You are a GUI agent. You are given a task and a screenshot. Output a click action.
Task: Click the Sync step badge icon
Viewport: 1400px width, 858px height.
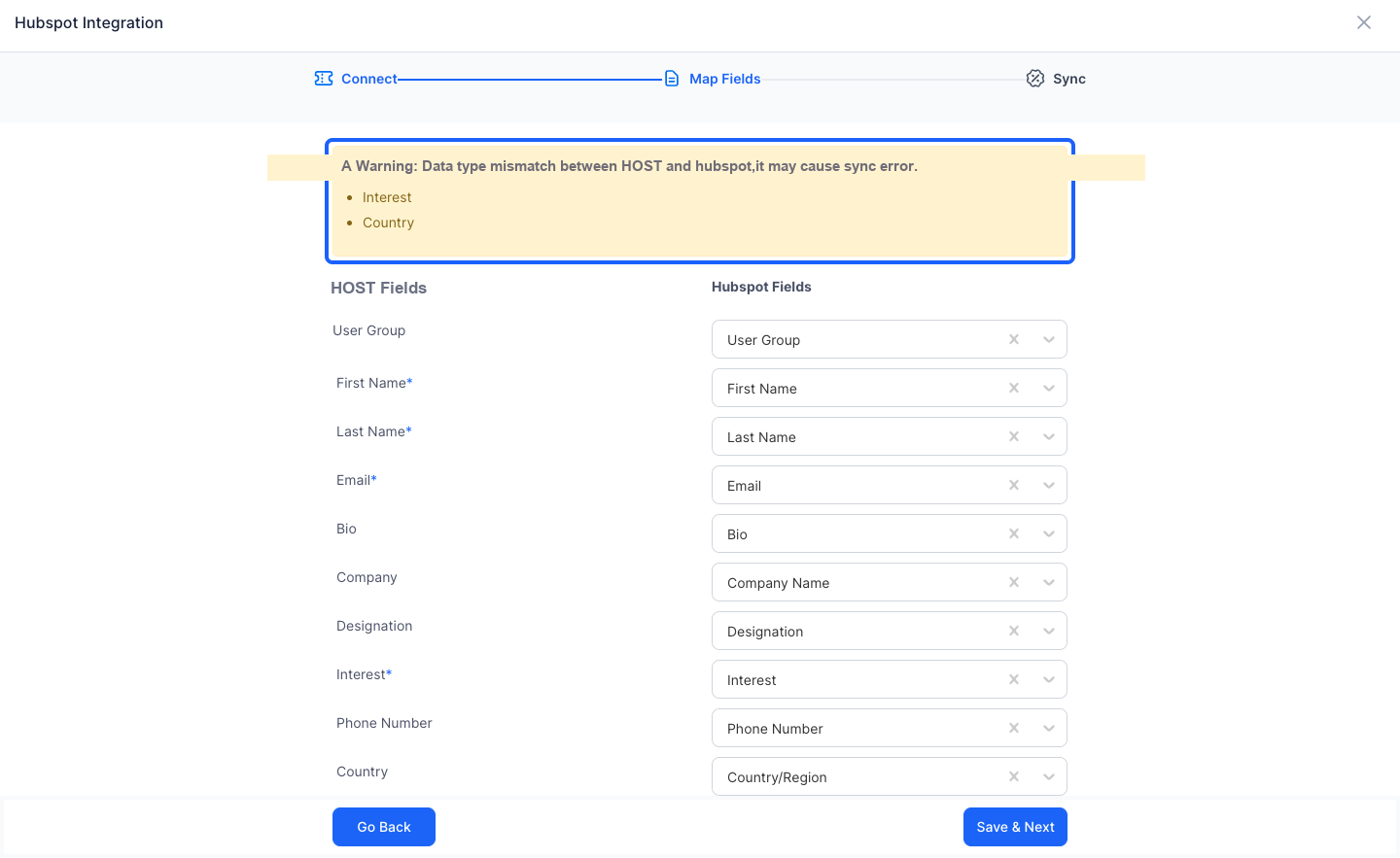tap(1035, 79)
